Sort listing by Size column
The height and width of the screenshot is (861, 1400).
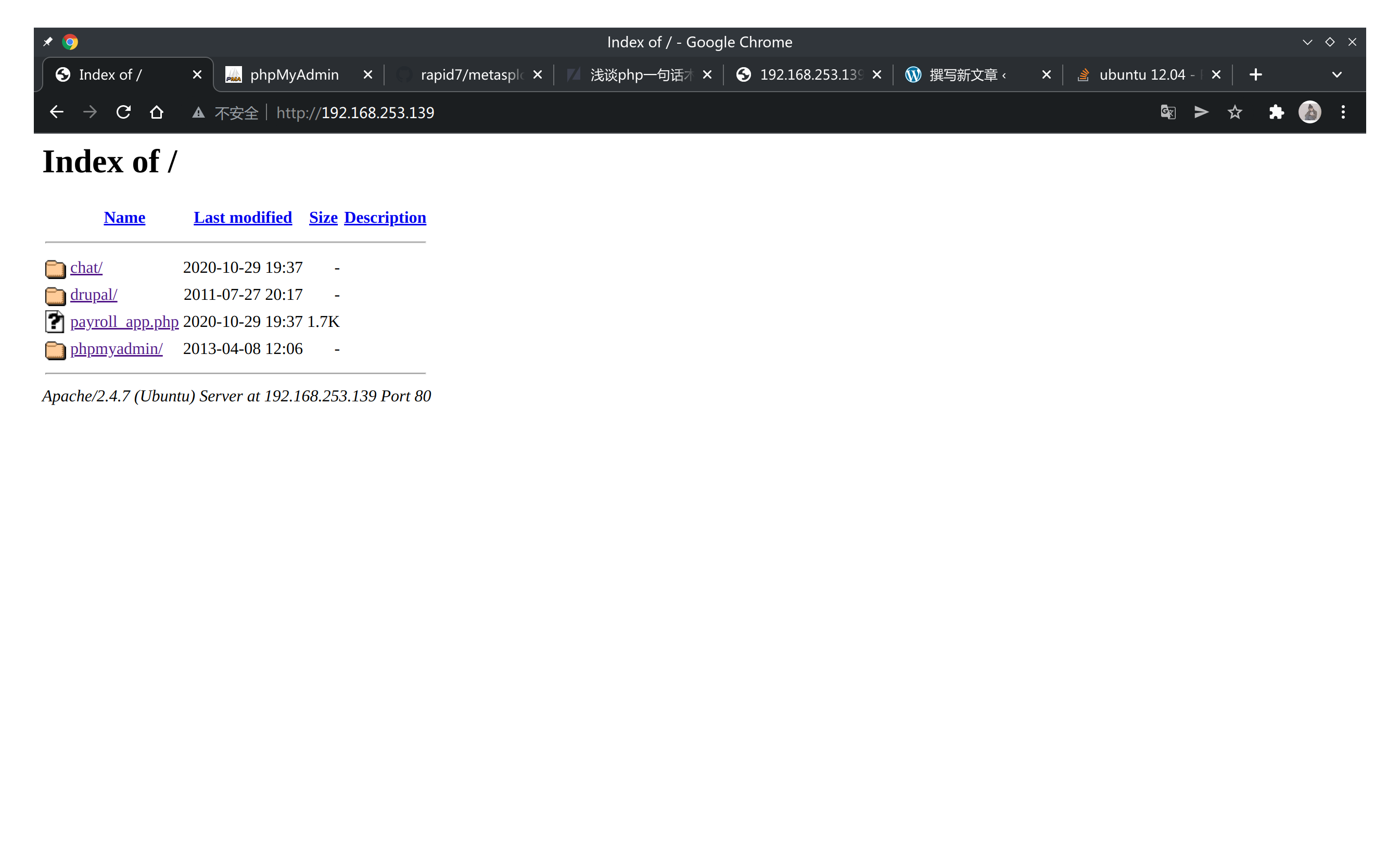[323, 218]
